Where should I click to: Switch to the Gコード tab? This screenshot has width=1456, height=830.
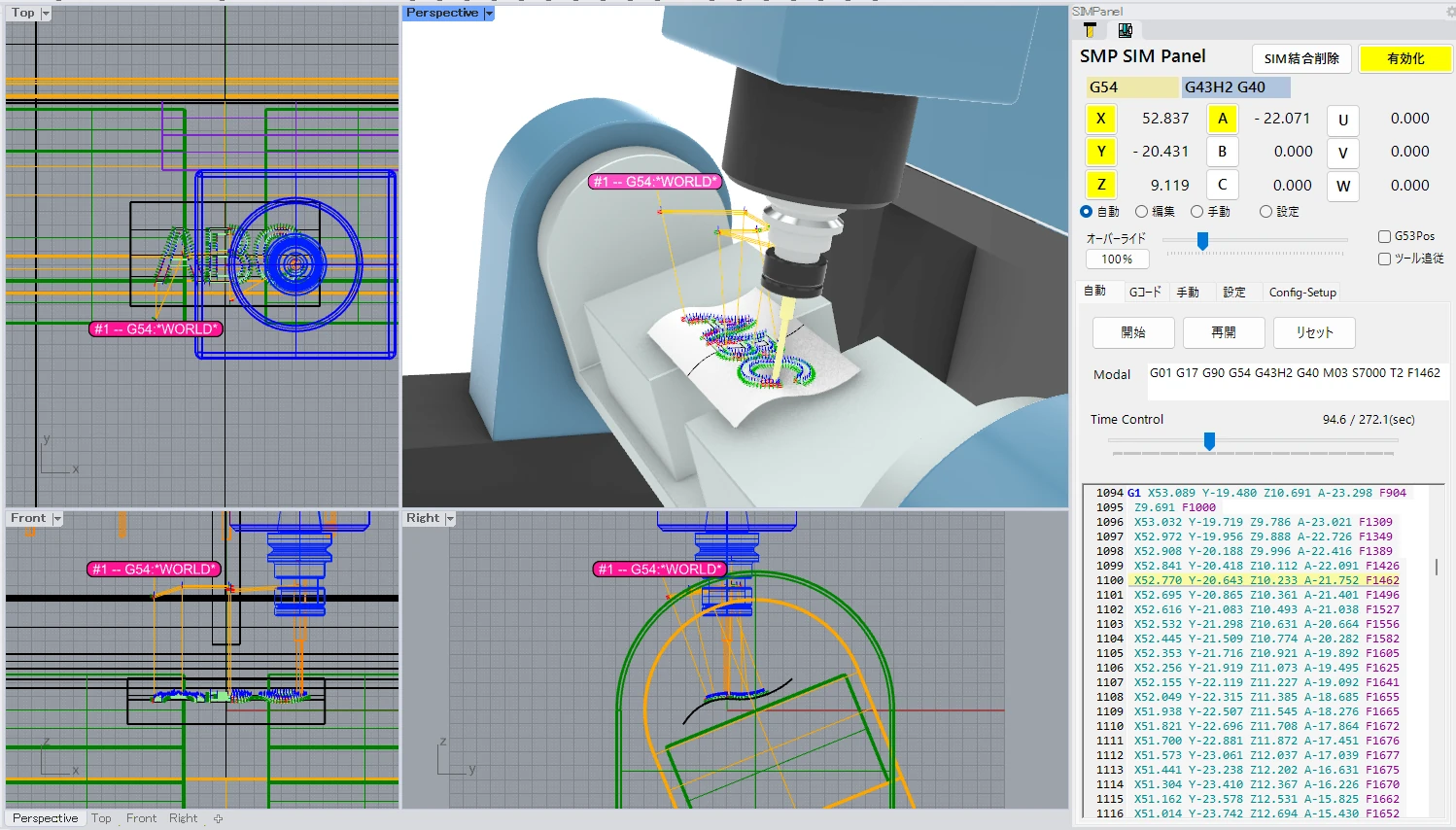1145,292
